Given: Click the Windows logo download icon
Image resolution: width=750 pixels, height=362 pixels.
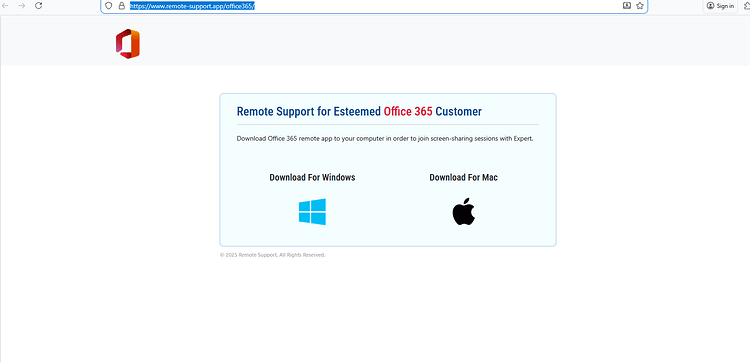Looking at the screenshot, I should point(312,212).
